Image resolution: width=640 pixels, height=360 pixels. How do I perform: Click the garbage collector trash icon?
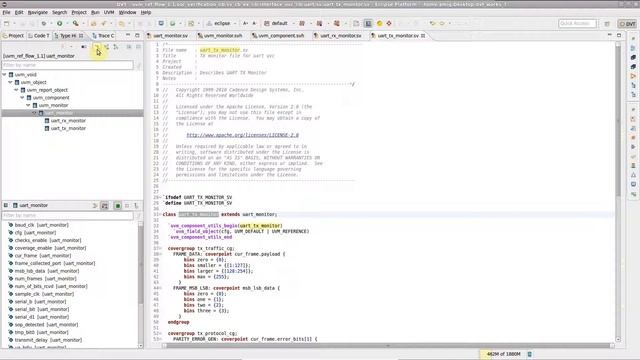click(x=529, y=354)
